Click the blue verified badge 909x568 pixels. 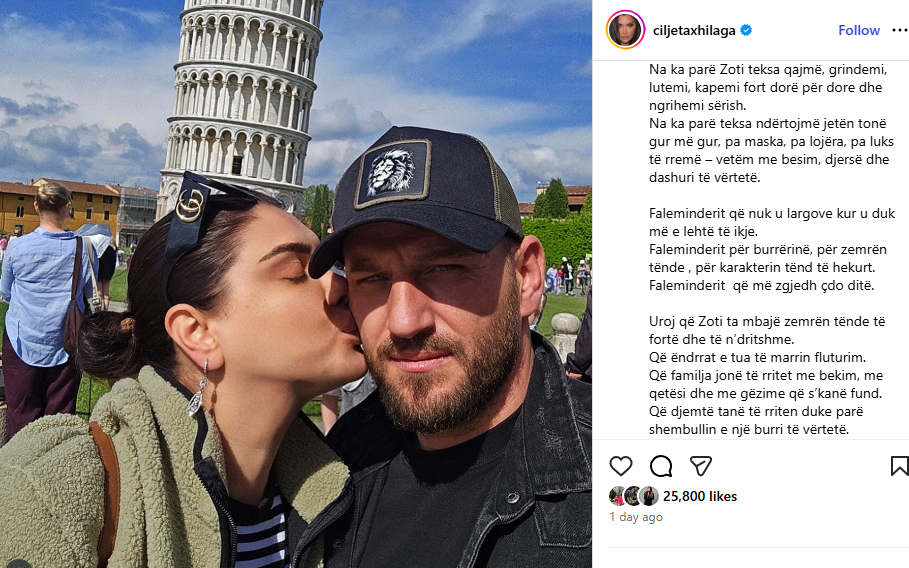coord(746,30)
